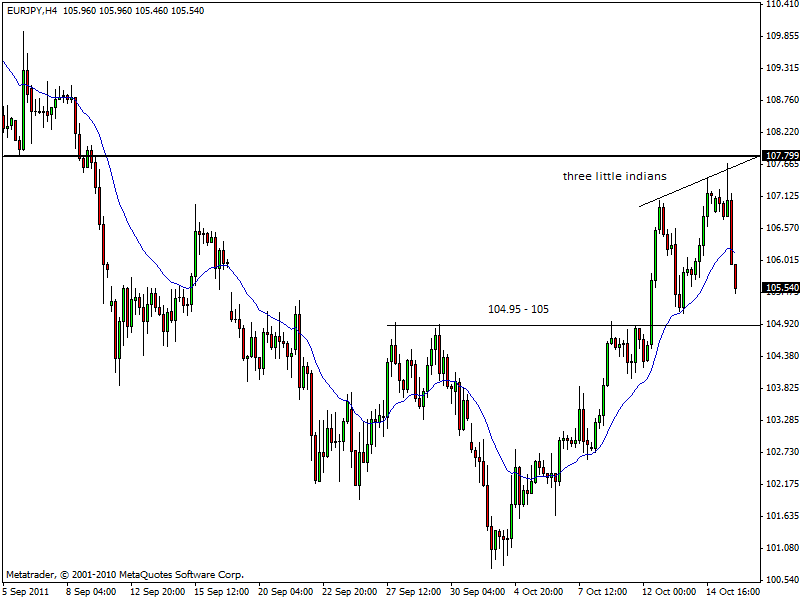The width and height of the screenshot is (800, 600).
Task: Click the Metatrader copyright text
Action: click(x=124, y=575)
